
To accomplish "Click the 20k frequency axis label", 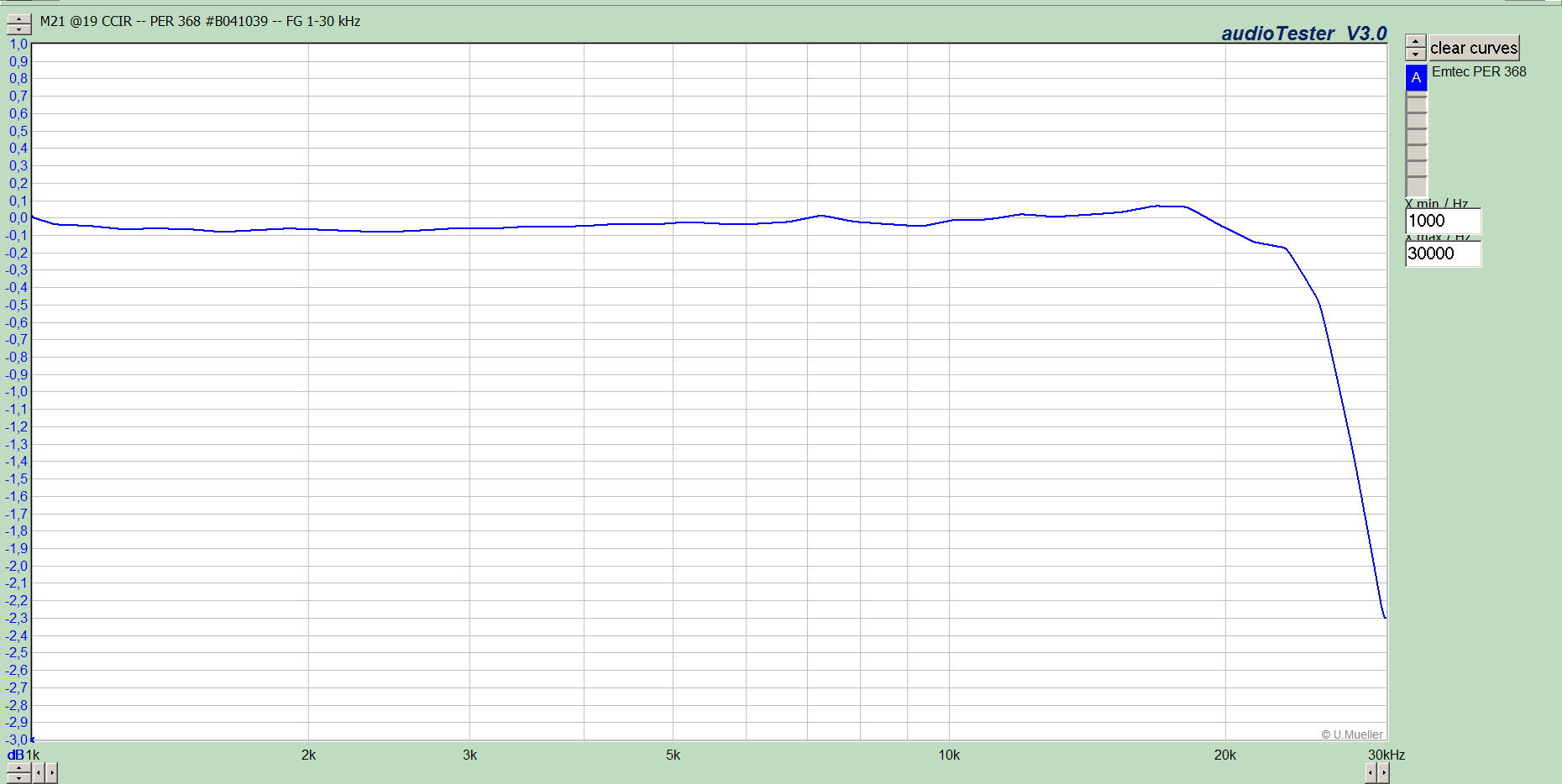I will click(x=1224, y=755).
